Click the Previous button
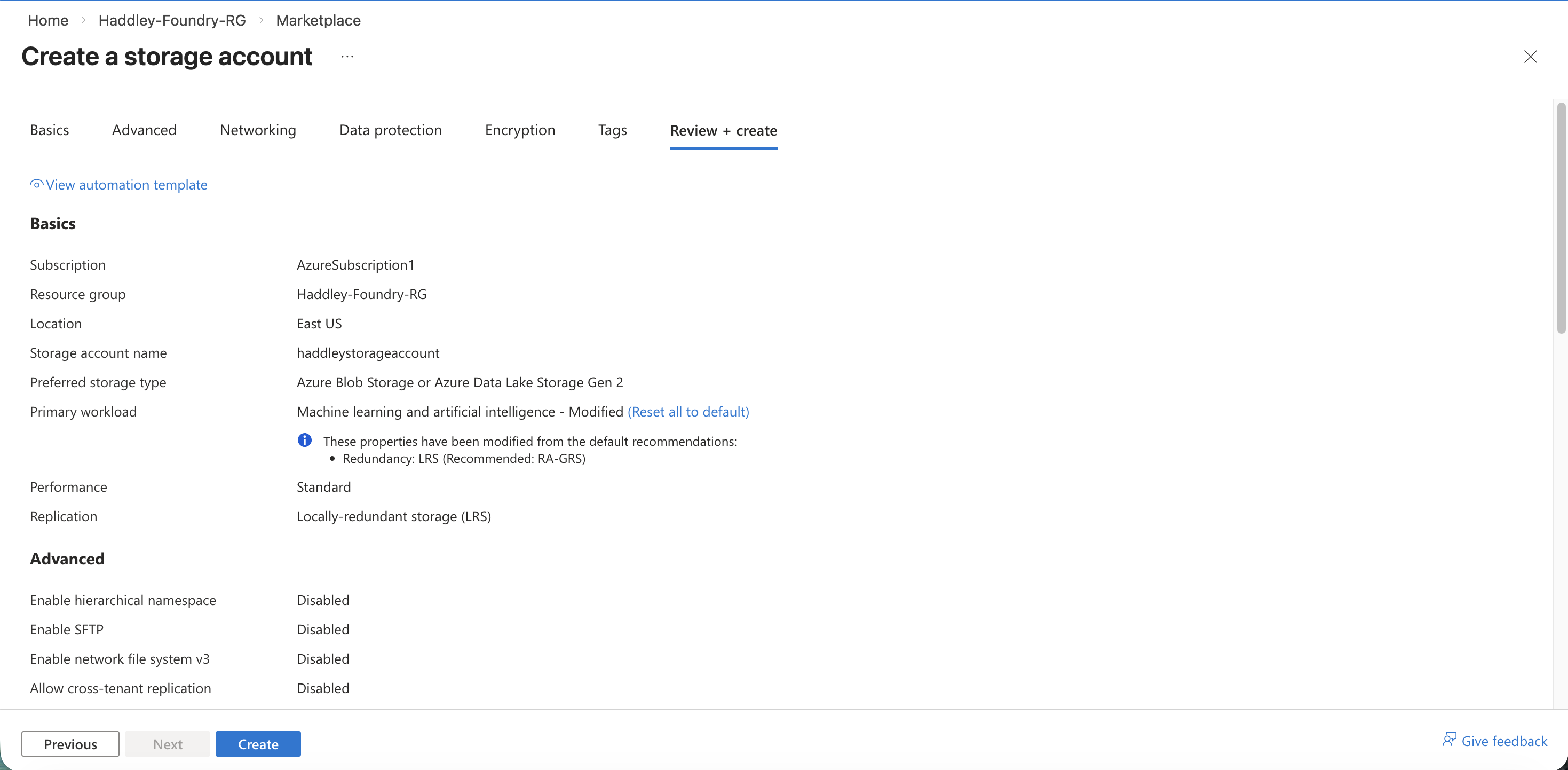The image size is (1568, 770). tap(70, 743)
